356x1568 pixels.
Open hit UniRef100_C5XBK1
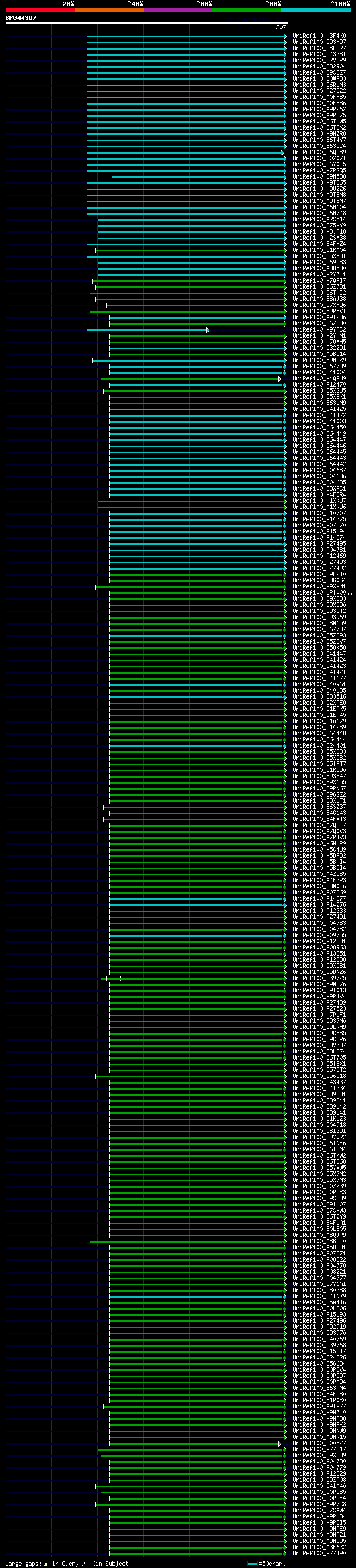pyautogui.click(x=319, y=397)
